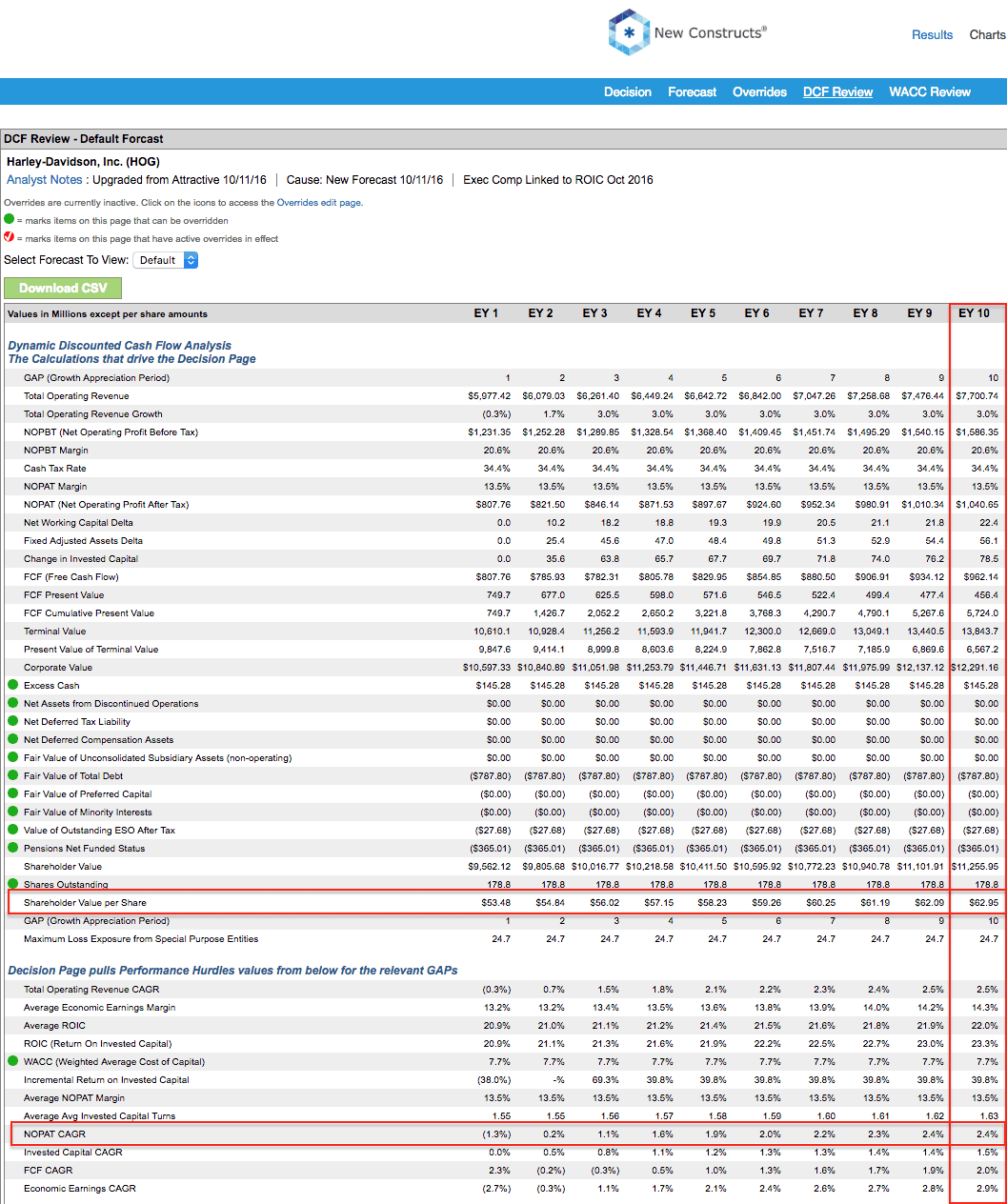This screenshot has height=1204, width=1007.
Task: Click override dot for Shares Outstanding
Action: tap(13, 884)
